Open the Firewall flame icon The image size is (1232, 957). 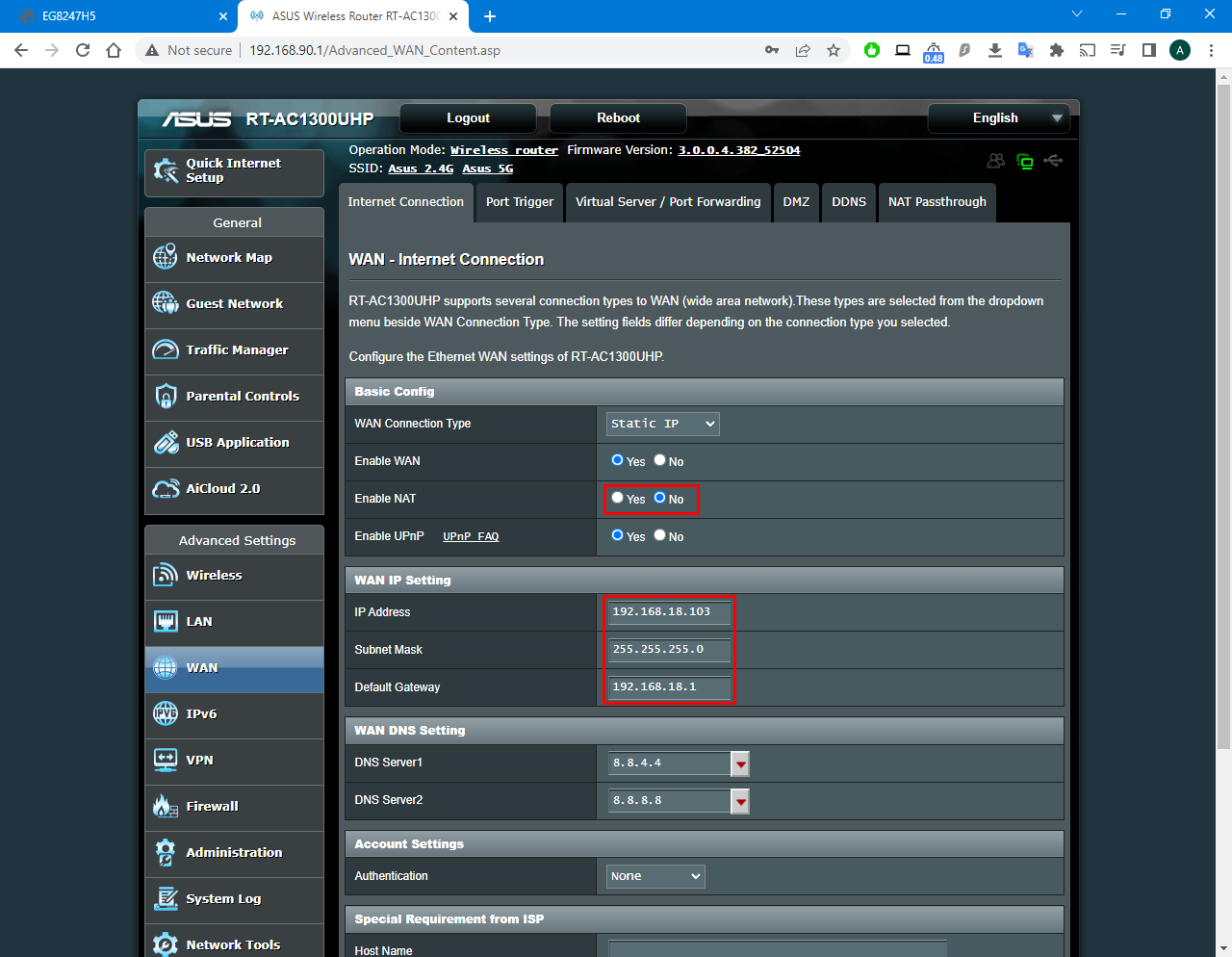coord(166,806)
